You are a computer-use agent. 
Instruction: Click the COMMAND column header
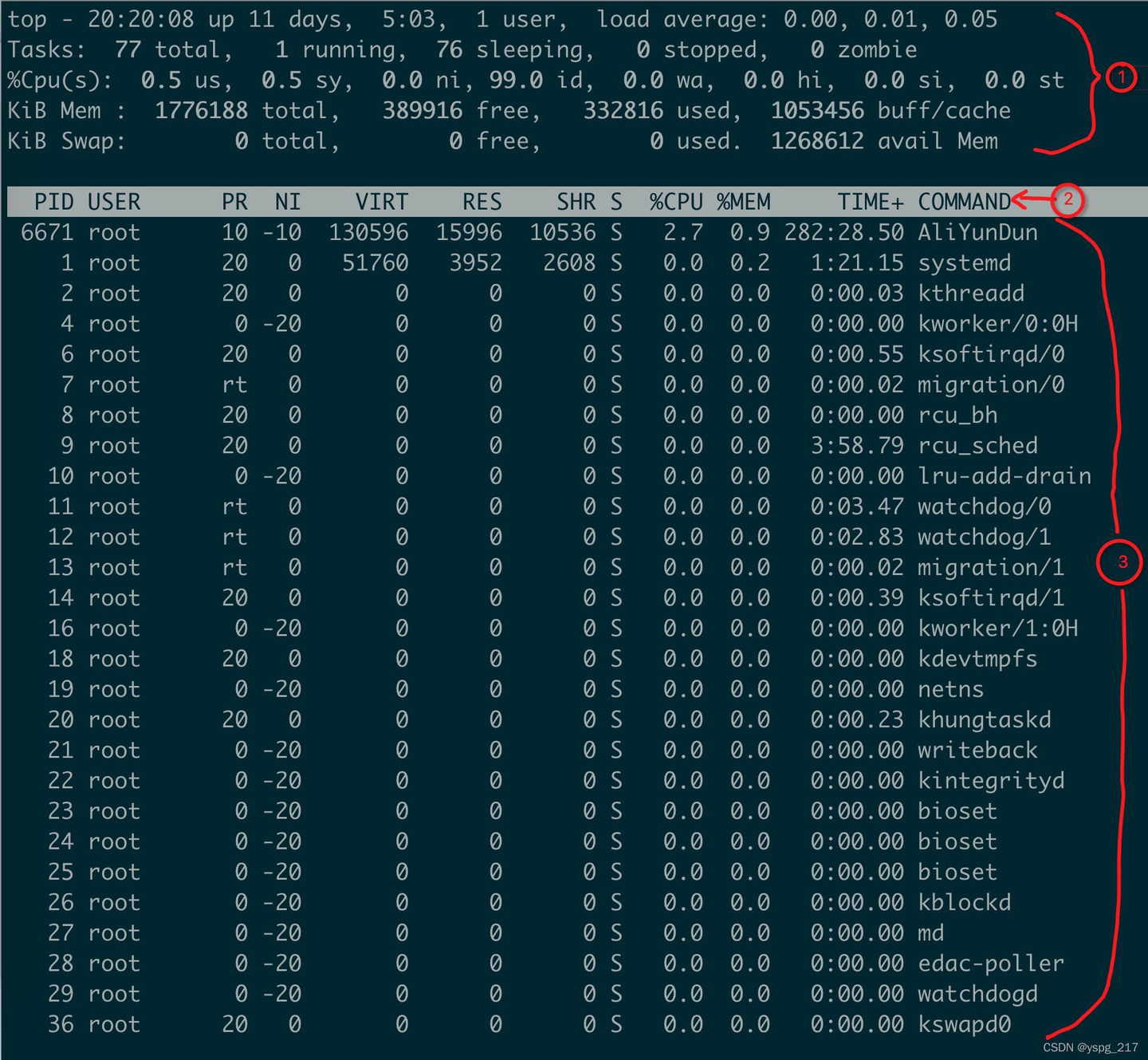[965, 202]
